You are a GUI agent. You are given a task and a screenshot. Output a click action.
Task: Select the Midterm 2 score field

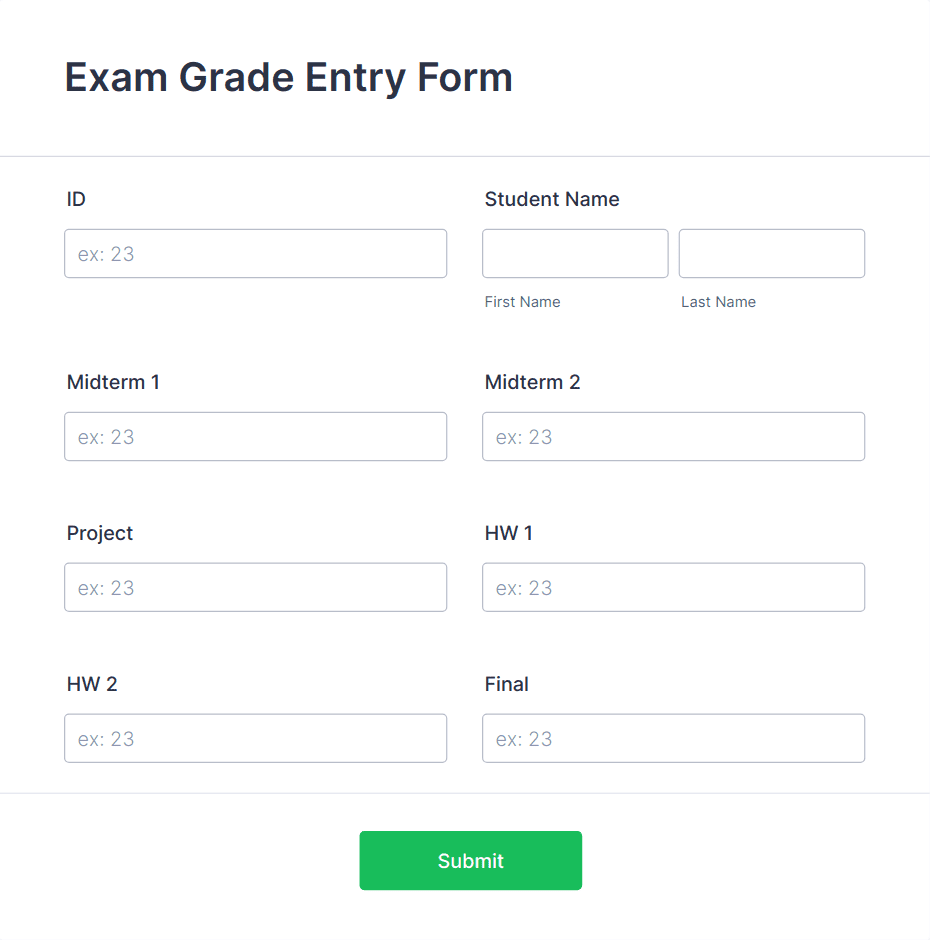pyautogui.click(x=672, y=436)
